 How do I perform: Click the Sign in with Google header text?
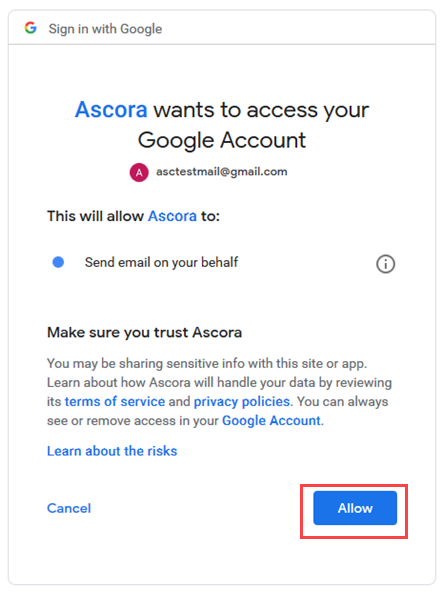[x=105, y=29]
